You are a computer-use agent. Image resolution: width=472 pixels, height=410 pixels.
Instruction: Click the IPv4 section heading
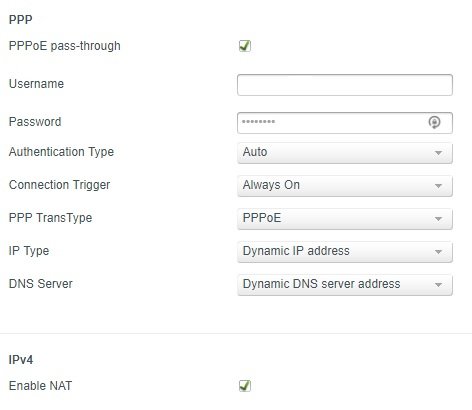(x=21, y=360)
